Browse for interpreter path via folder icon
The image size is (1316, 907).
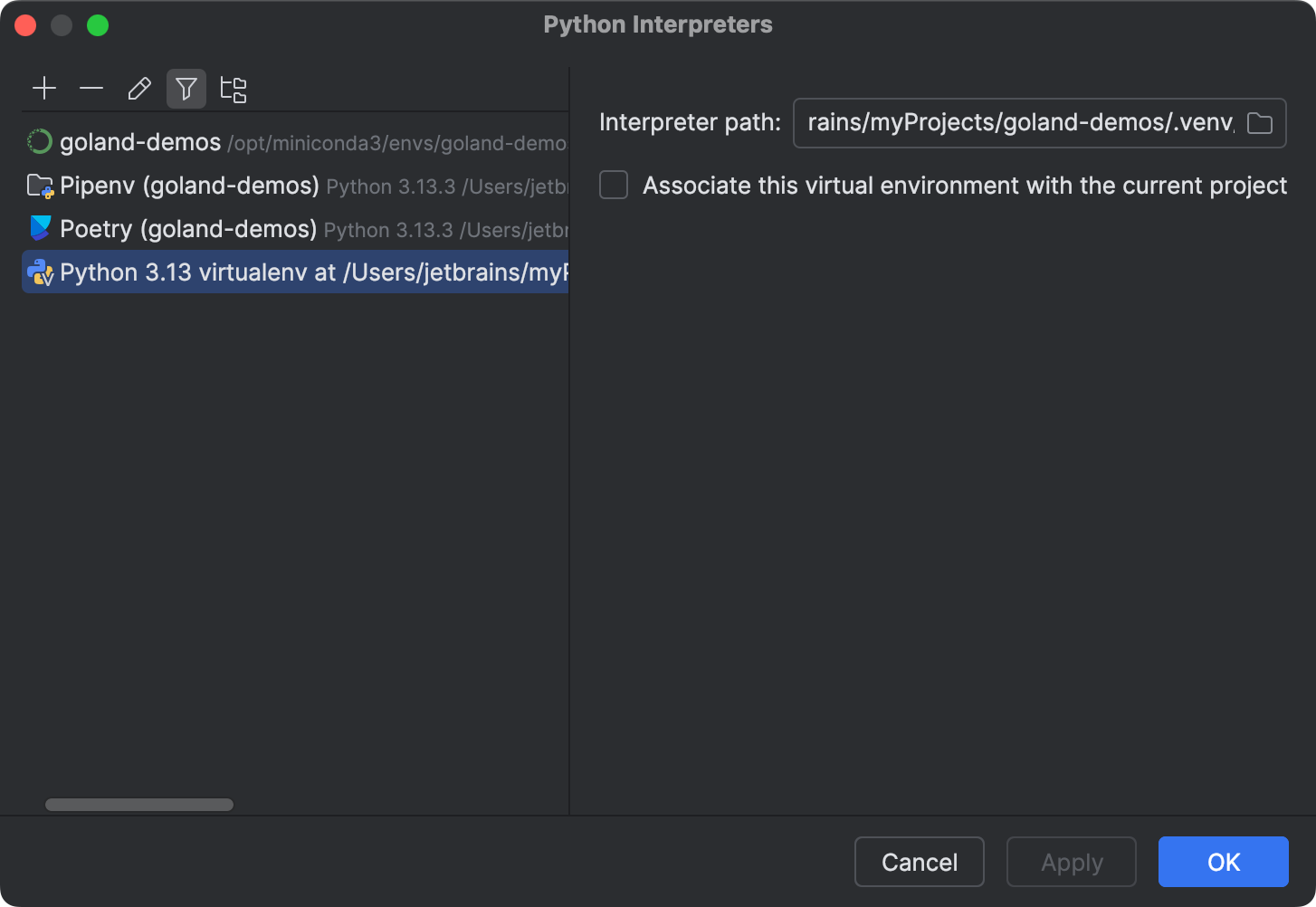1259,123
